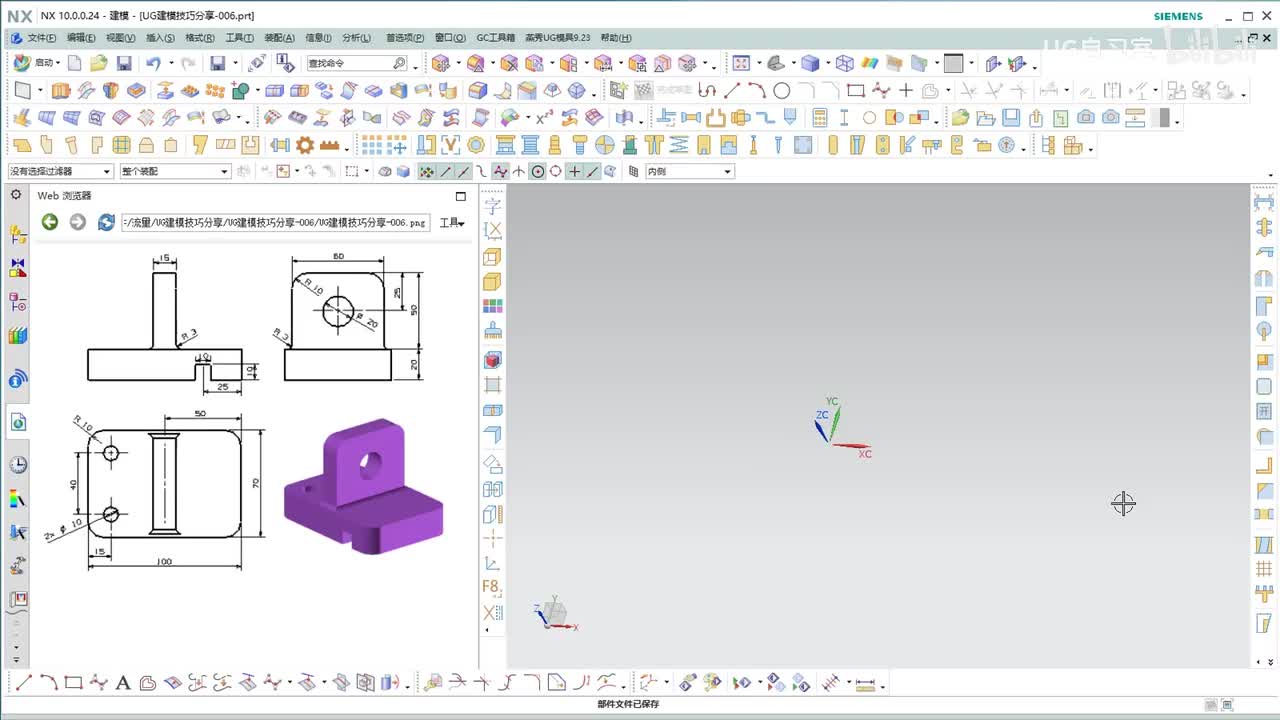The height and width of the screenshot is (720, 1280).
Task: Toggle the snap intersection option
Action: 519,171
